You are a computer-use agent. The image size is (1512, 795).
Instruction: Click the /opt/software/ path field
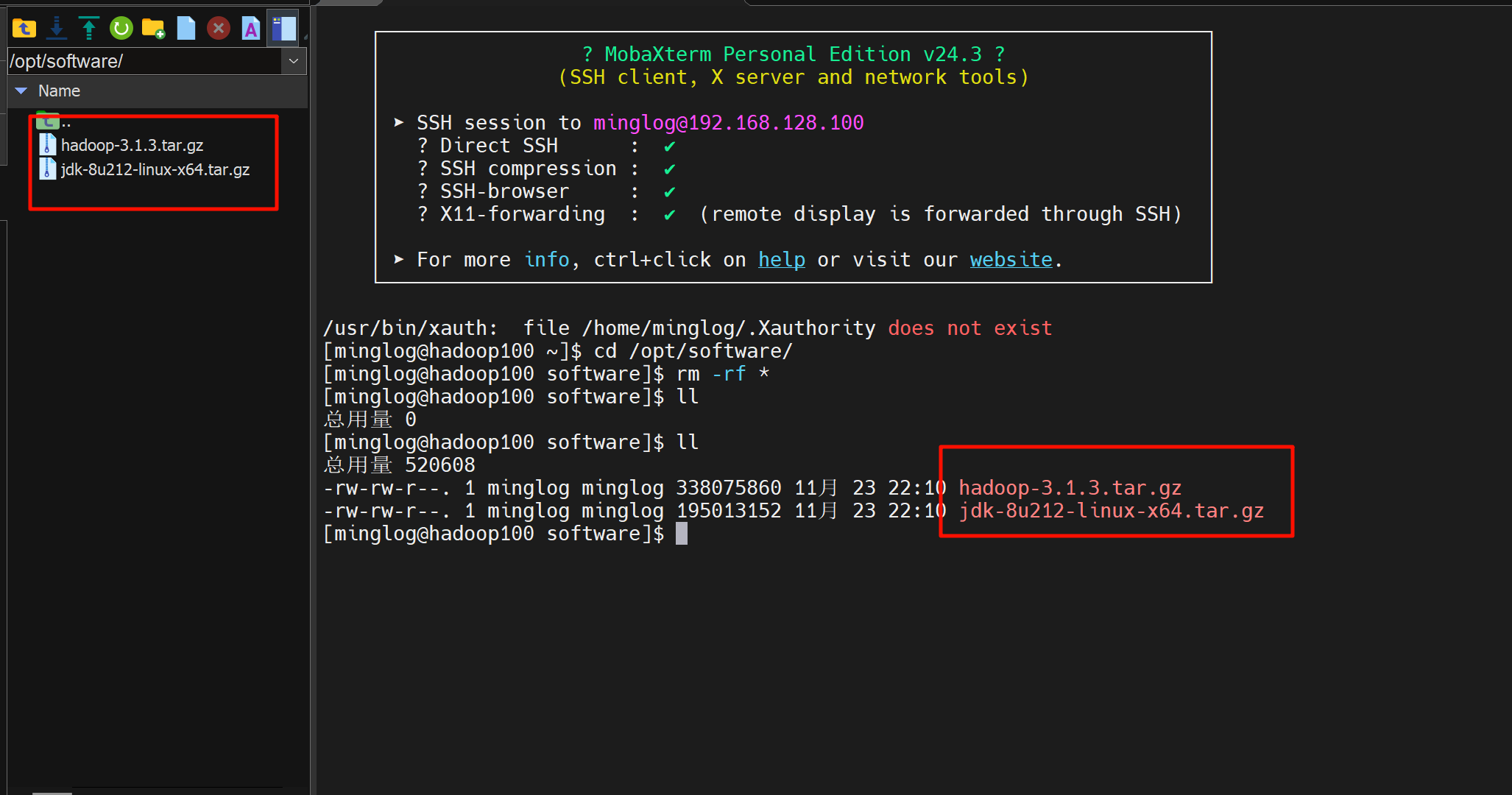coord(144,61)
